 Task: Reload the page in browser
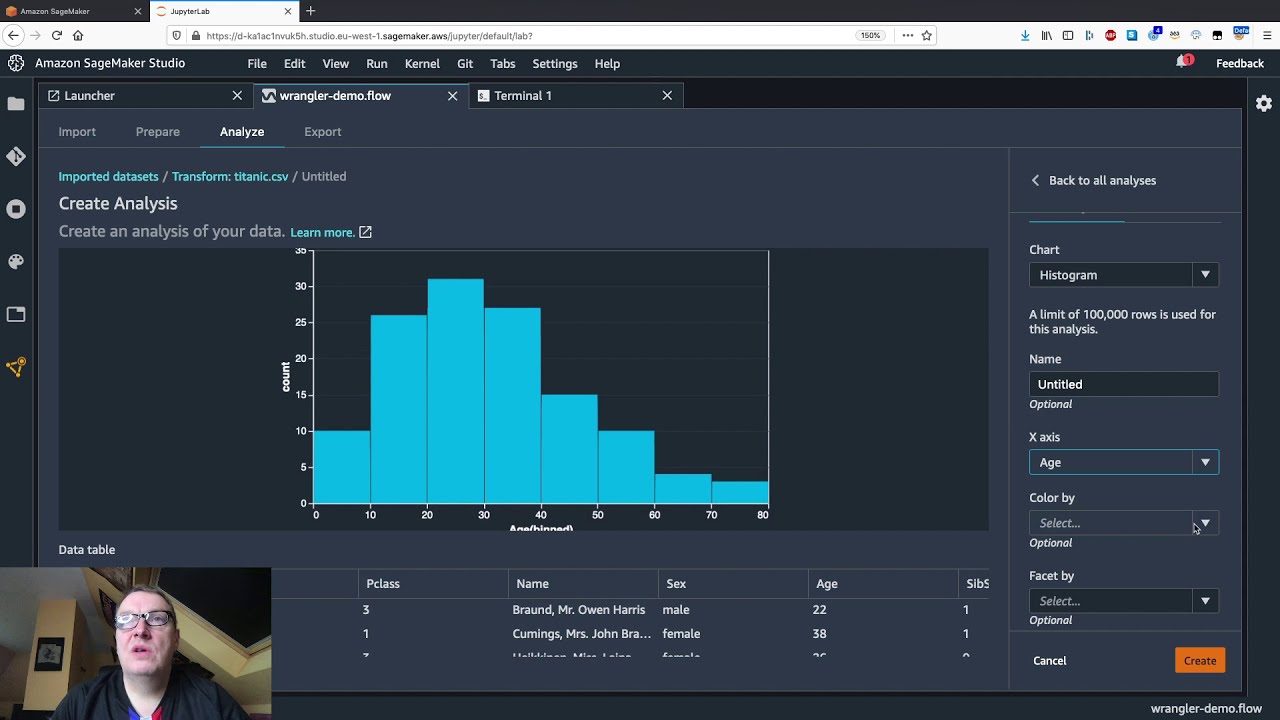click(57, 35)
